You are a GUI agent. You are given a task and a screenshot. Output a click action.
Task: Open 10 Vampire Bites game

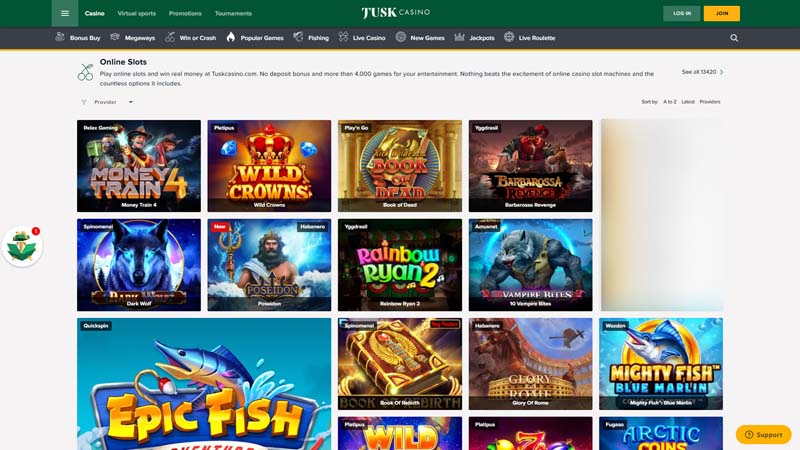coord(531,265)
